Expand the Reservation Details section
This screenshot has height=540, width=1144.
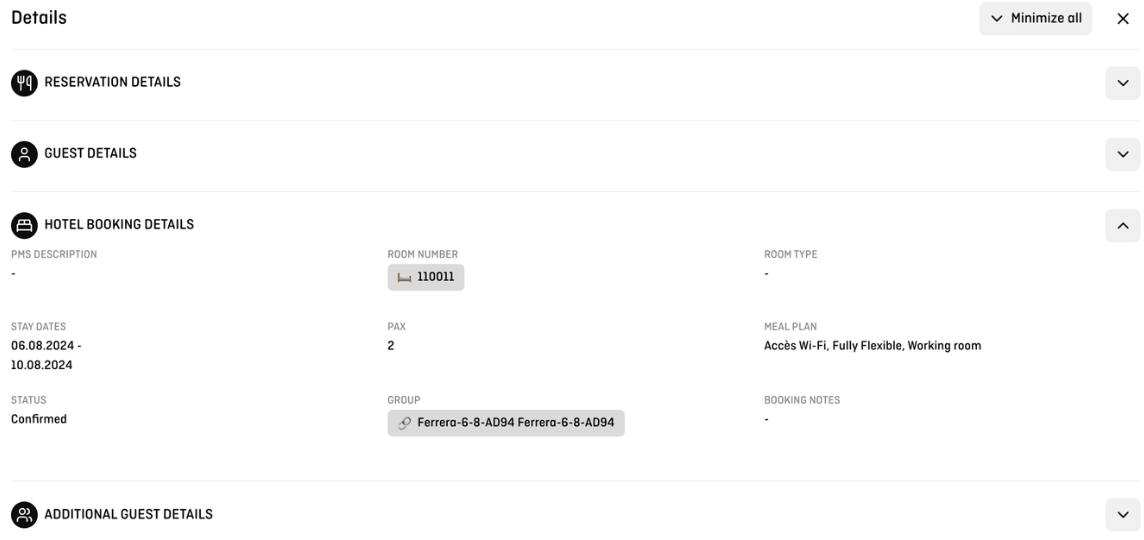(x=1123, y=83)
